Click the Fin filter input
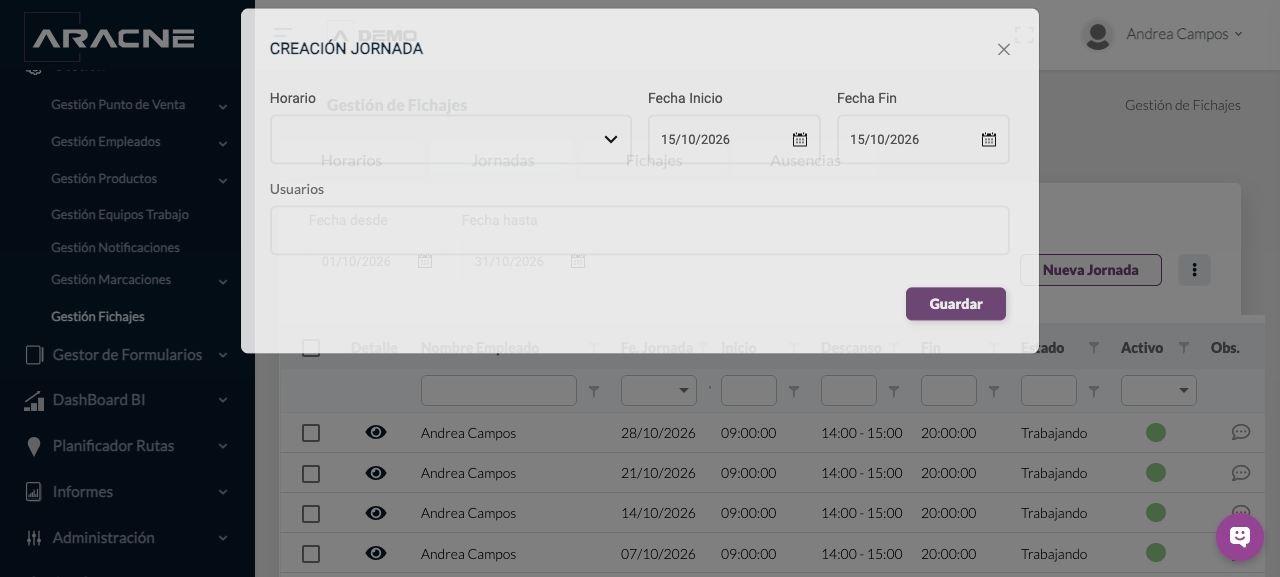1280x577 pixels. pos(949,390)
